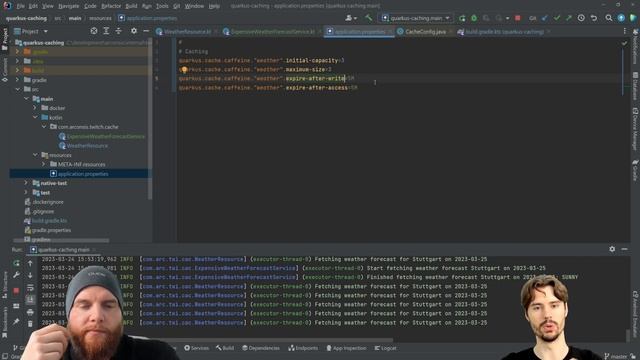Switch to the WeatherResource.kt editor tab
Screen dimensions: 640x360
point(187,31)
